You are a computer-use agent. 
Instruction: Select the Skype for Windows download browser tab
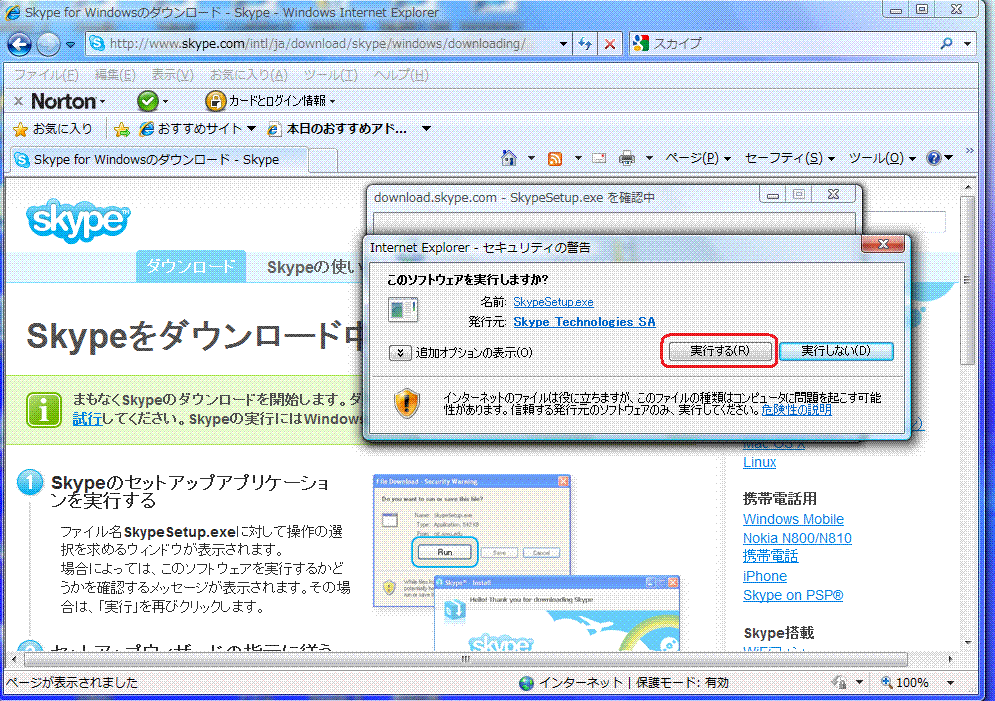tap(159, 160)
